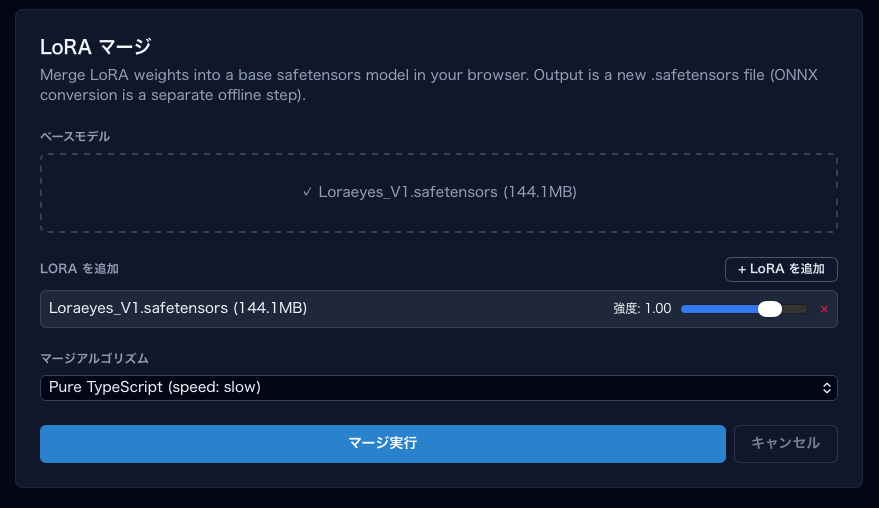879x508 pixels.
Task: Click the white strength slider knob
Action: (x=769, y=309)
